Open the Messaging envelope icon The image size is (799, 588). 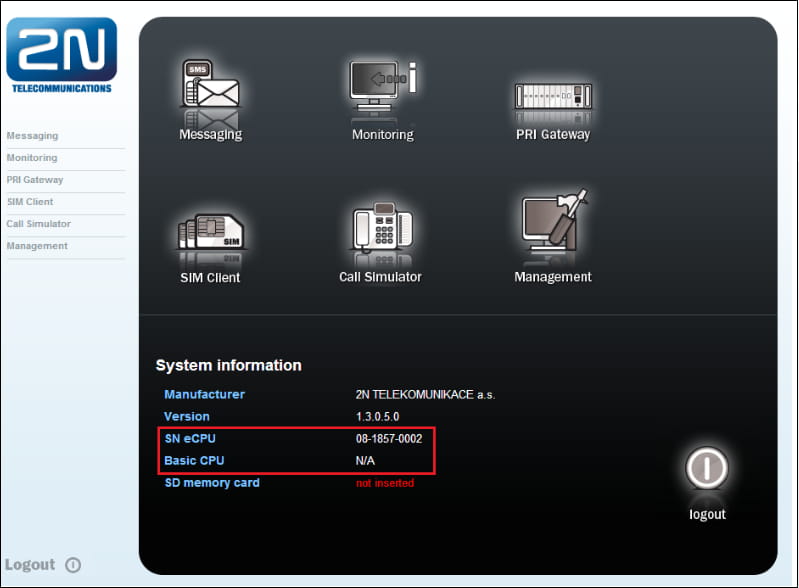coord(210,84)
